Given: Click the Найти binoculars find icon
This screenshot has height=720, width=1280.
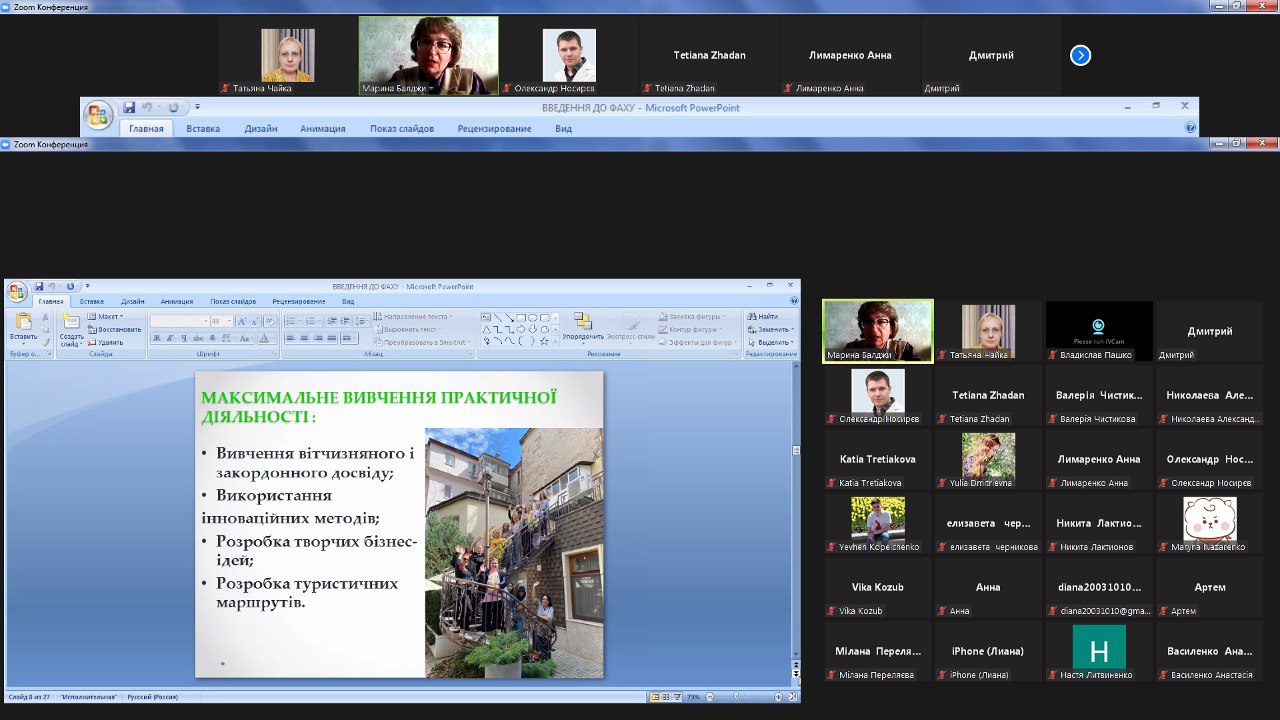Looking at the screenshot, I should 764,316.
